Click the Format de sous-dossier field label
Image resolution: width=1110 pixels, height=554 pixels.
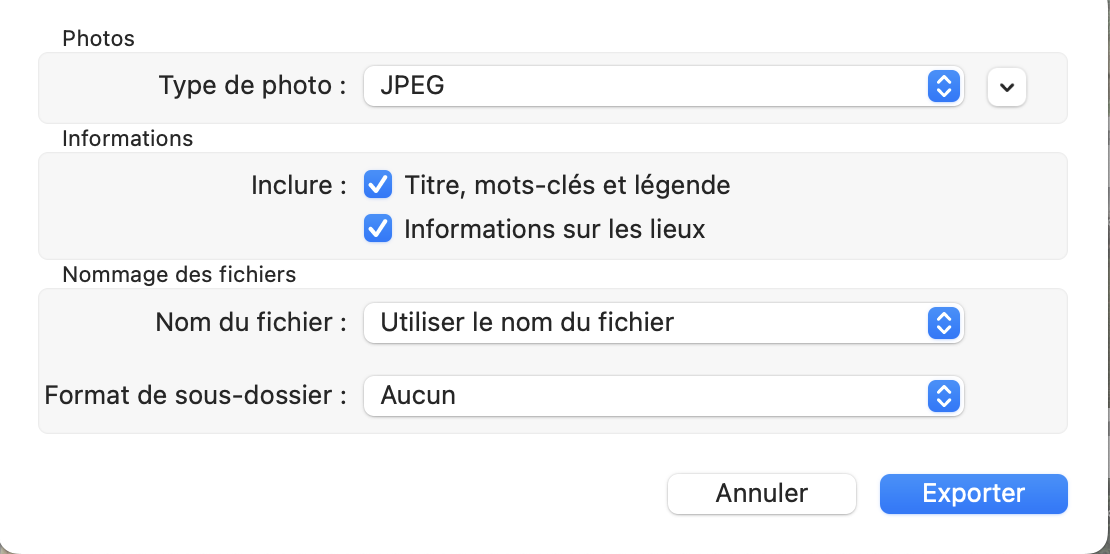click(x=196, y=395)
